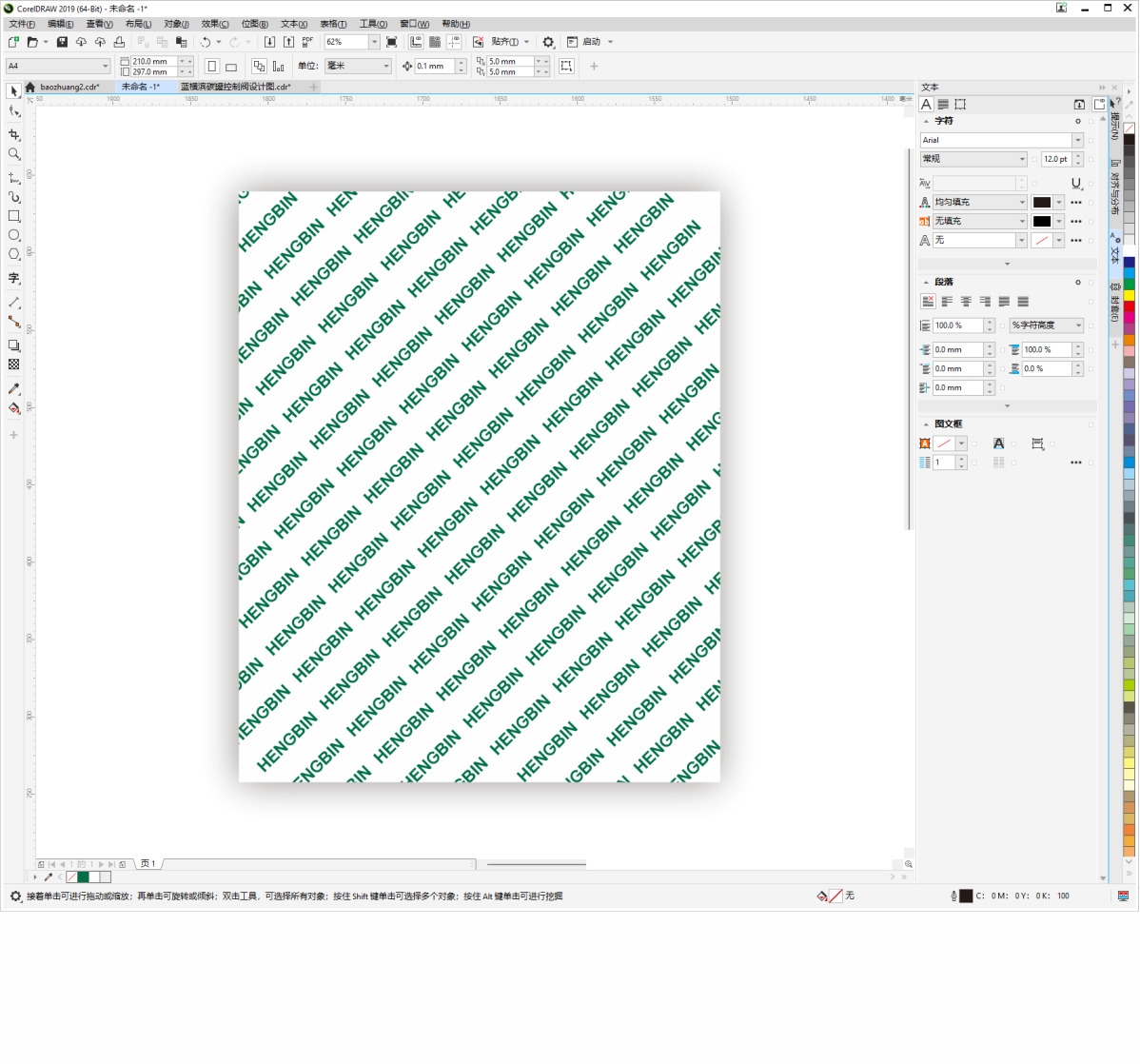Click the Save floppy disk icon

[x=63, y=42]
